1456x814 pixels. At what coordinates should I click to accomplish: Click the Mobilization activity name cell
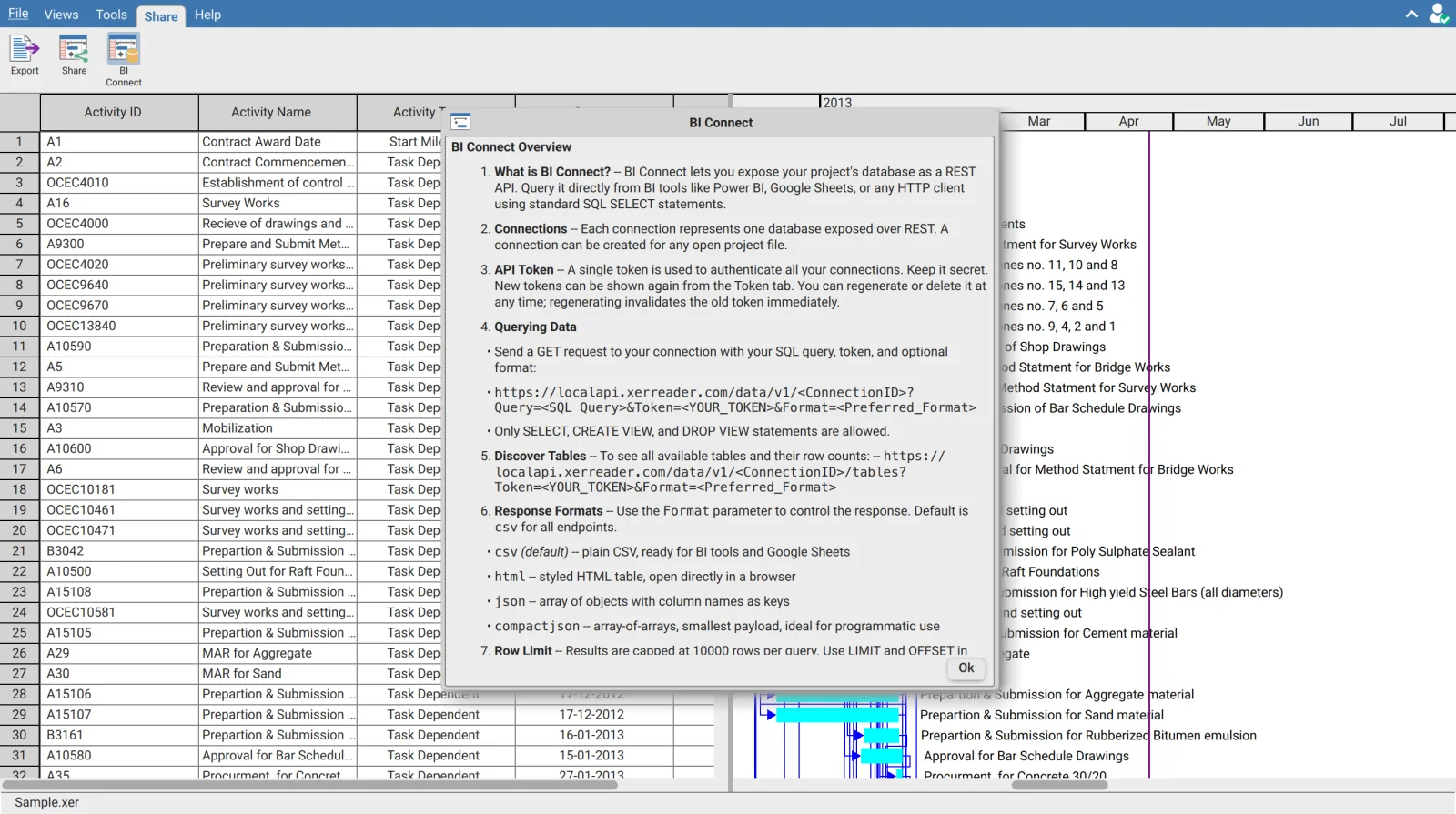point(278,428)
